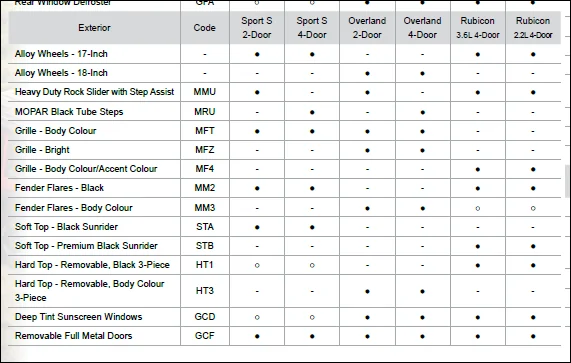Click the MFZ grille code
This screenshot has height=363, width=571.
tap(204, 150)
